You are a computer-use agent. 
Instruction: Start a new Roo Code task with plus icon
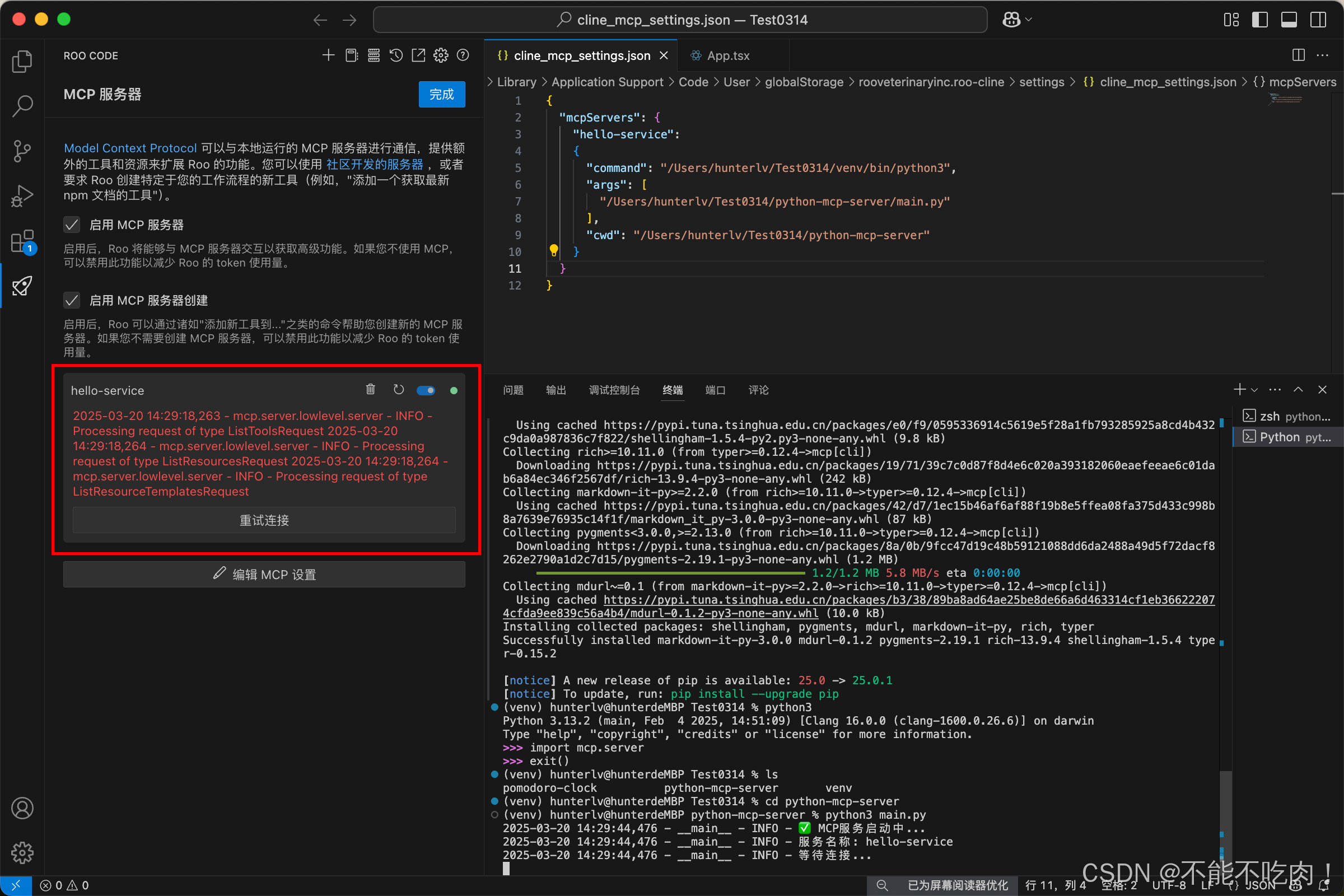pyautogui.click(x=328, y=55)
